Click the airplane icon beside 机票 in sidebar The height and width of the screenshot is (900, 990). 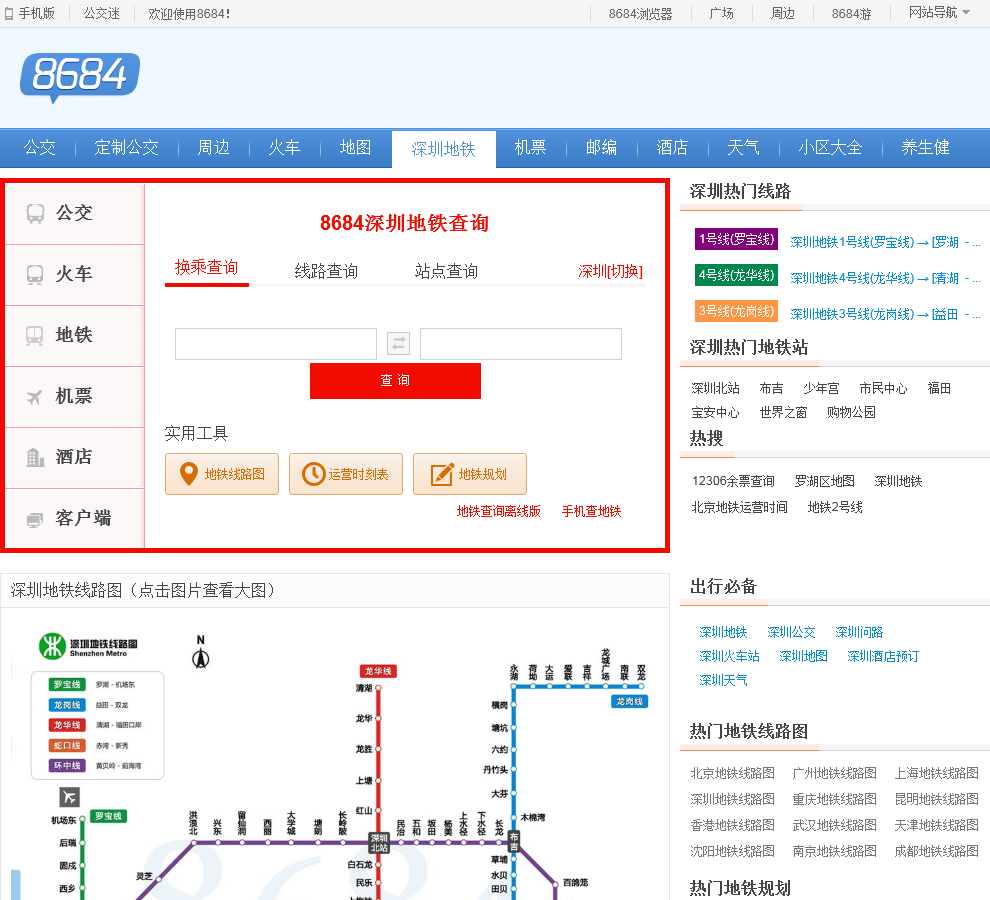point(35,397)
